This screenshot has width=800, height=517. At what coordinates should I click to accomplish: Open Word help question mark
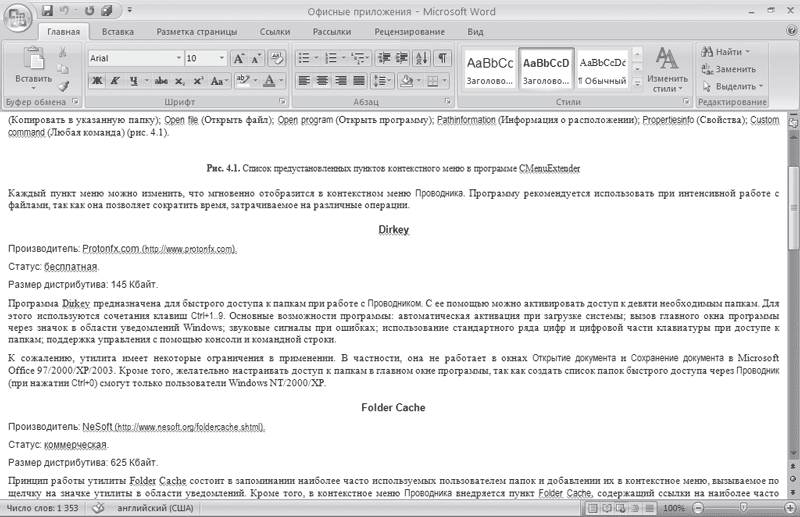(x=791, y=31)
